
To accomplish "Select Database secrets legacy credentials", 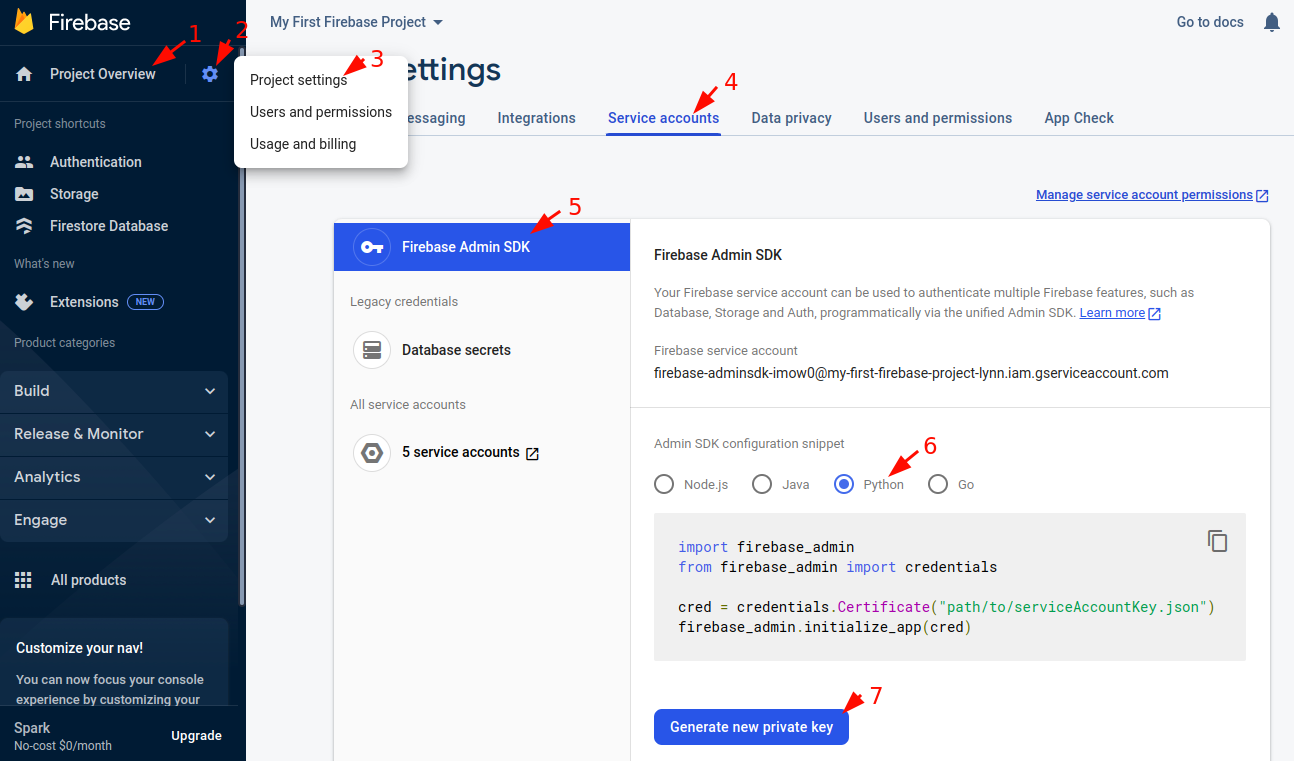I will [456, 350].
